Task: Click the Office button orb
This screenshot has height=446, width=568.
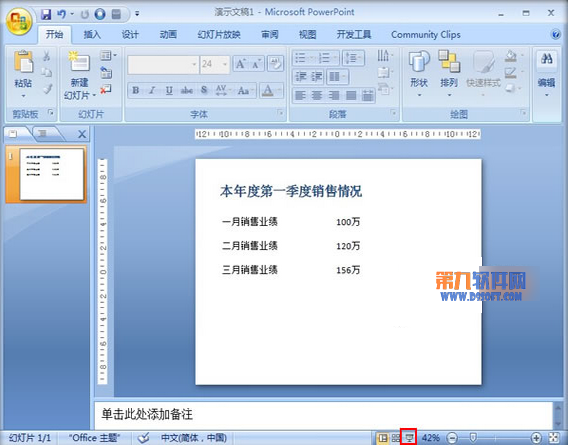Action: tap(19, 21)
